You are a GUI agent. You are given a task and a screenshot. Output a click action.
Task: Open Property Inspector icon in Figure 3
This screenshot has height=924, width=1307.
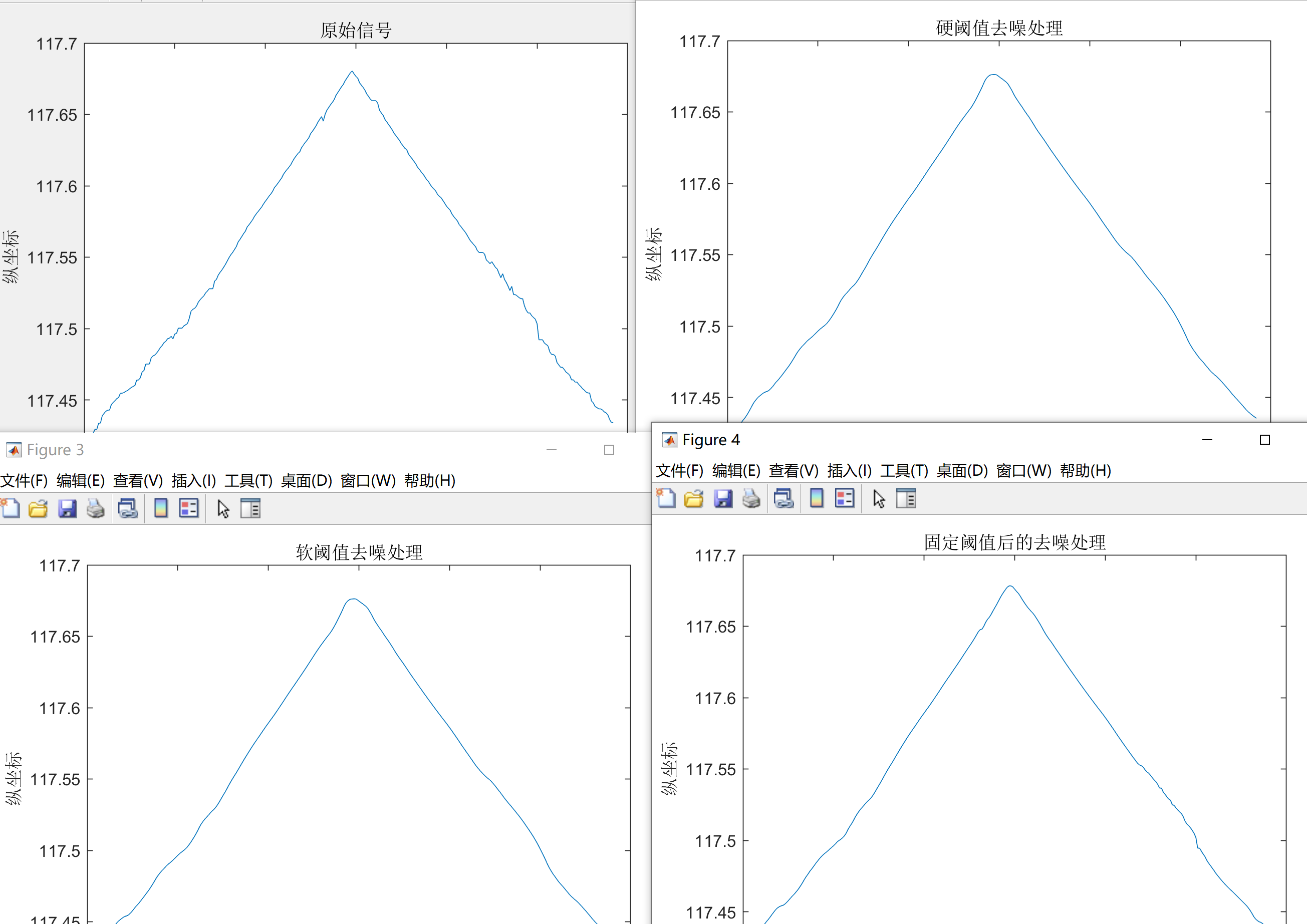[250, 508]
